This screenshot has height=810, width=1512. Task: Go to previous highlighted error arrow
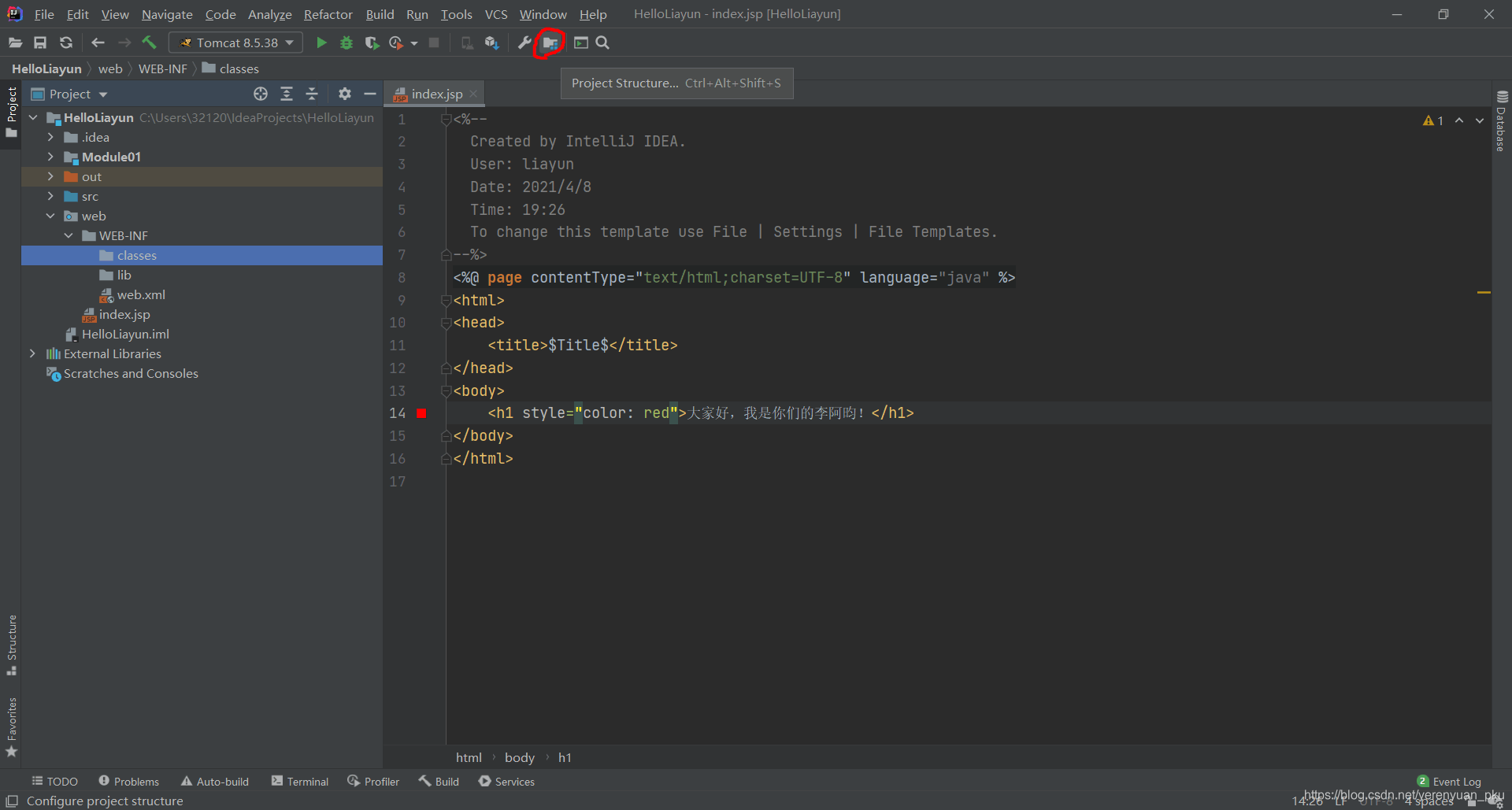1459,120
